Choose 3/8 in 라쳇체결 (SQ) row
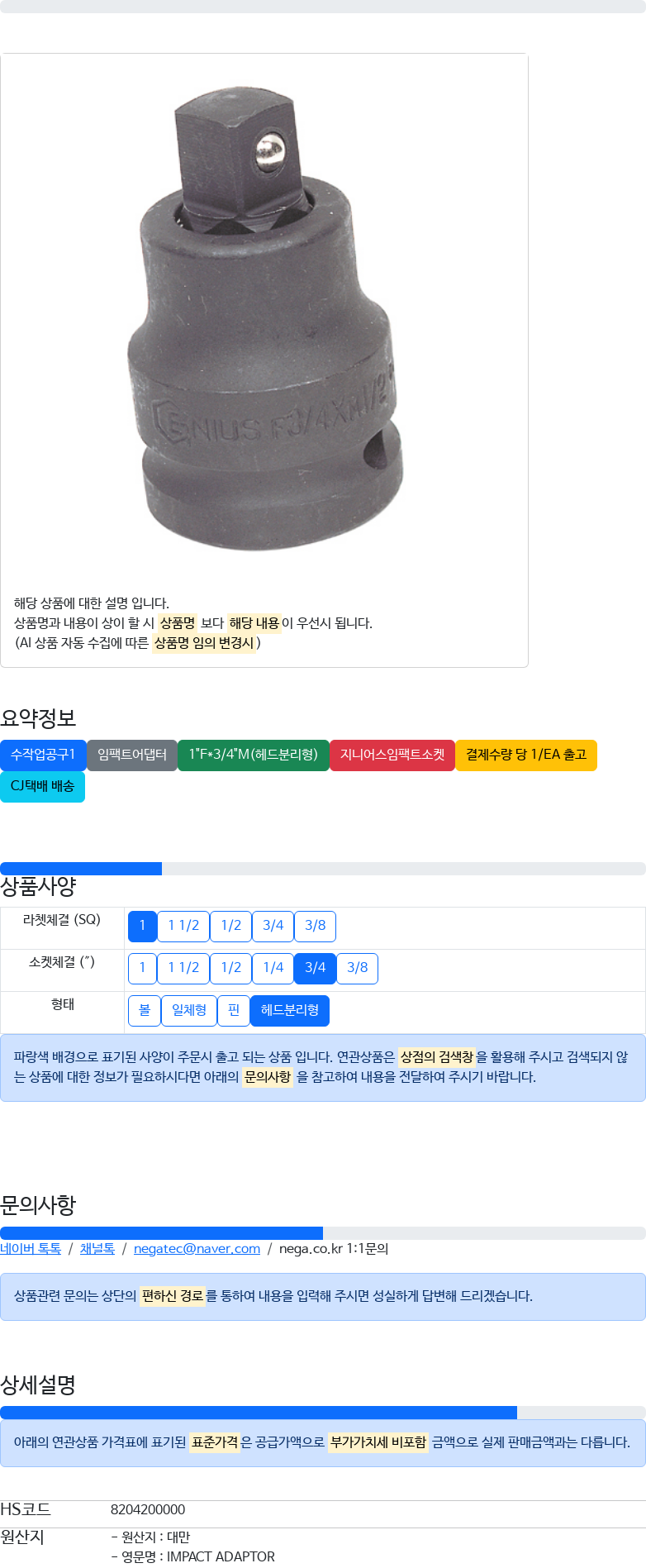This screenshot has width=646, height=1568. coord(315,926)
